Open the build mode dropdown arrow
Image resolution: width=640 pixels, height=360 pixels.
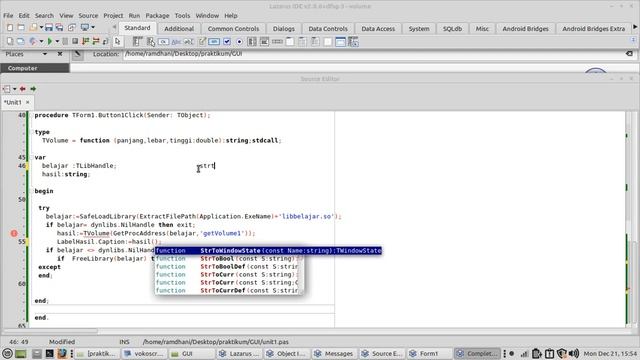point(41,41)
